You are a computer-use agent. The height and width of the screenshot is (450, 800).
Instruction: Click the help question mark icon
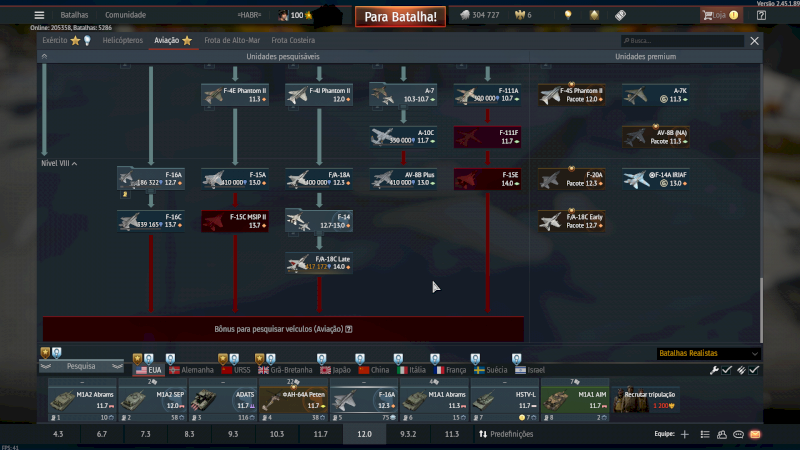pyautogui.click(x=348, y=328)
